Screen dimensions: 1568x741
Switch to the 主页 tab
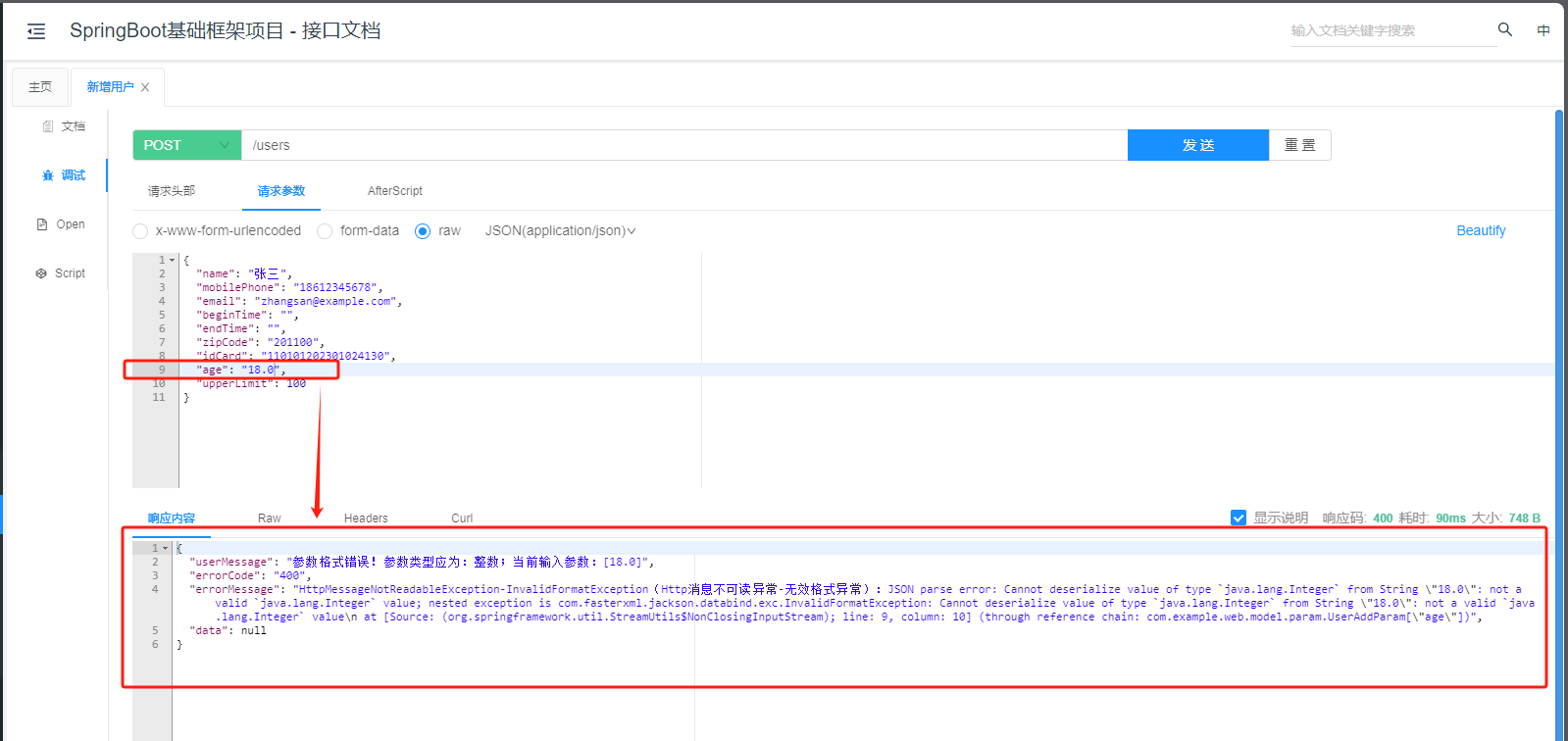(40, 87)
